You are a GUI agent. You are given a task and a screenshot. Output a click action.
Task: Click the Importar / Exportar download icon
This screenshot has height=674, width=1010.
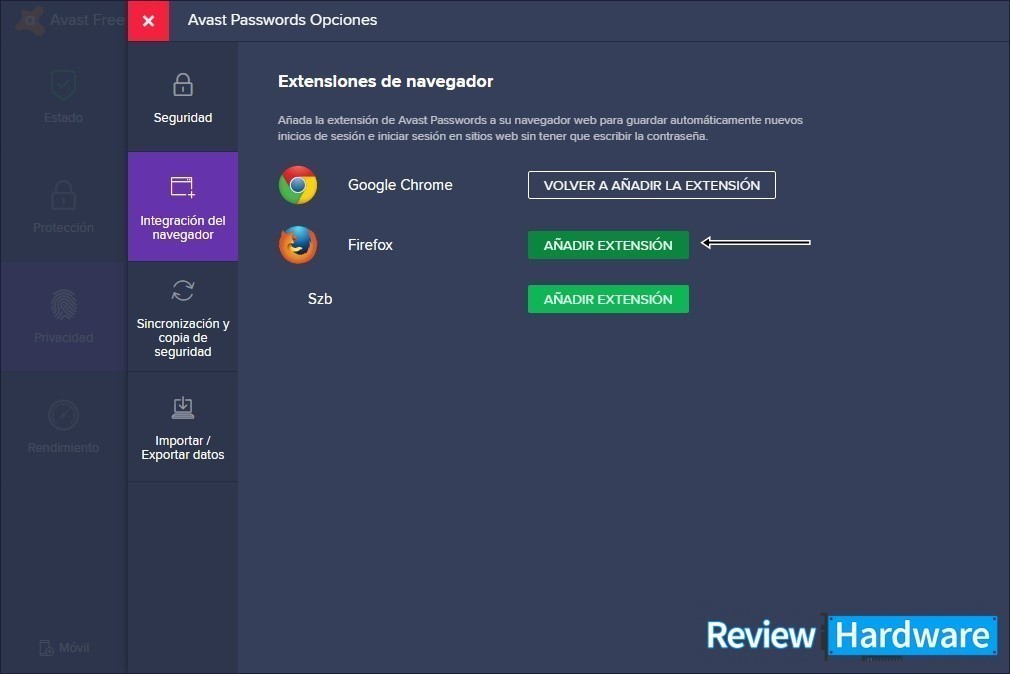(183, 407)
